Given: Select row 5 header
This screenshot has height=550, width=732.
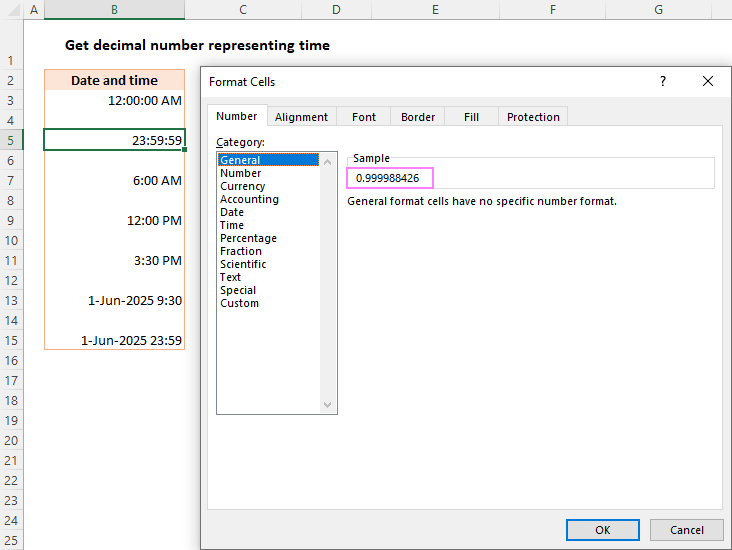Looking at the screenshot, I should (11, 140).
